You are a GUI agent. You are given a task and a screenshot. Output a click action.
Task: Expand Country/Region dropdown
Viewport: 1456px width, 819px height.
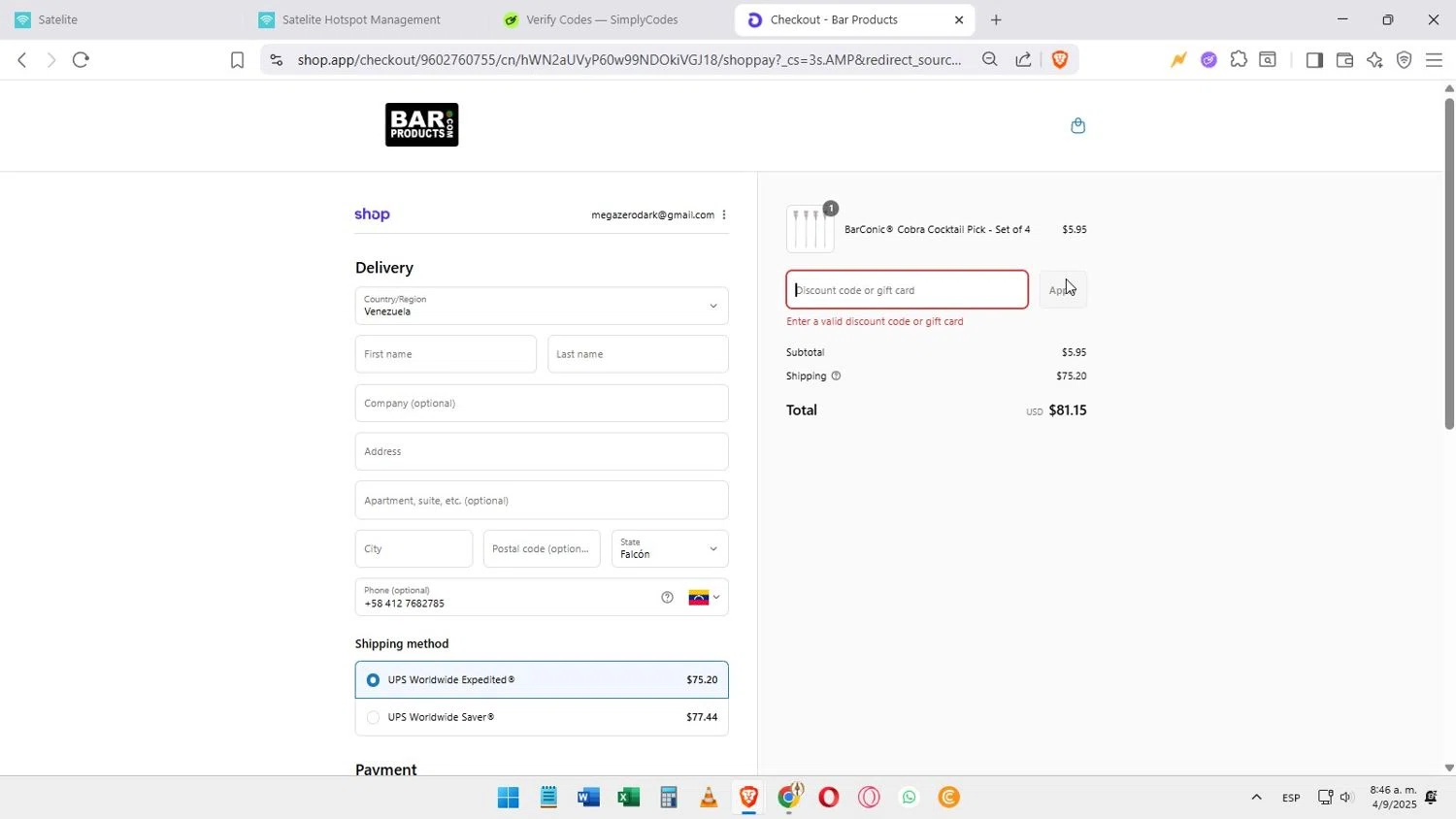pyautogui.click(x=542, y=306)
